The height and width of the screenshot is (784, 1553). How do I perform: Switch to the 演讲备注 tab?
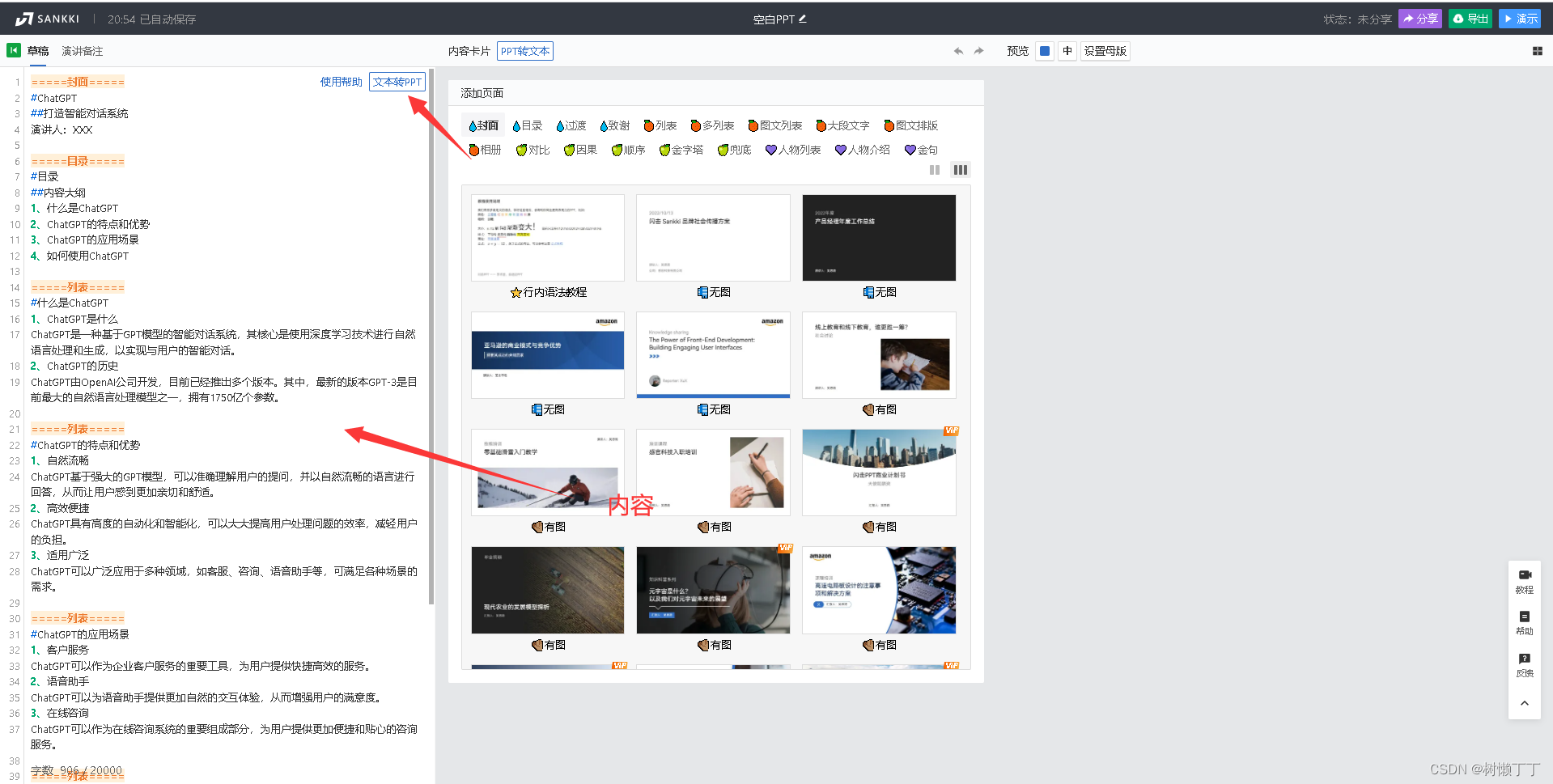(83, 51)
